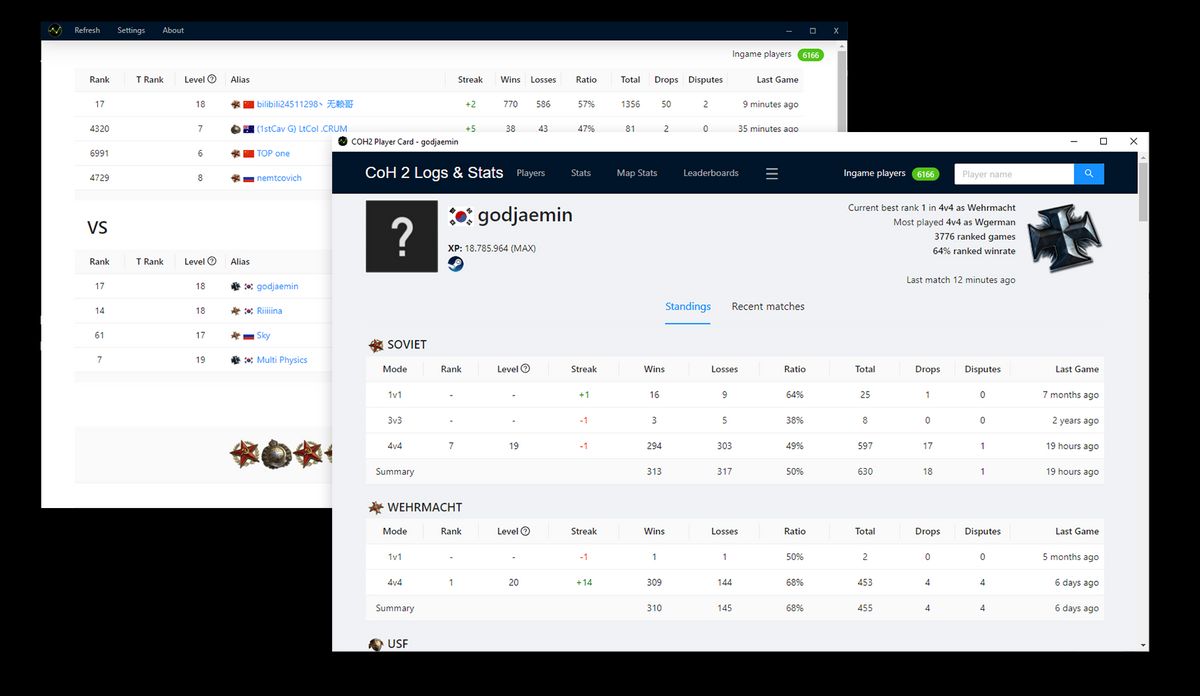Click the Player name search field
This screenshot has height=696, width=1200.
(1014, 174)
